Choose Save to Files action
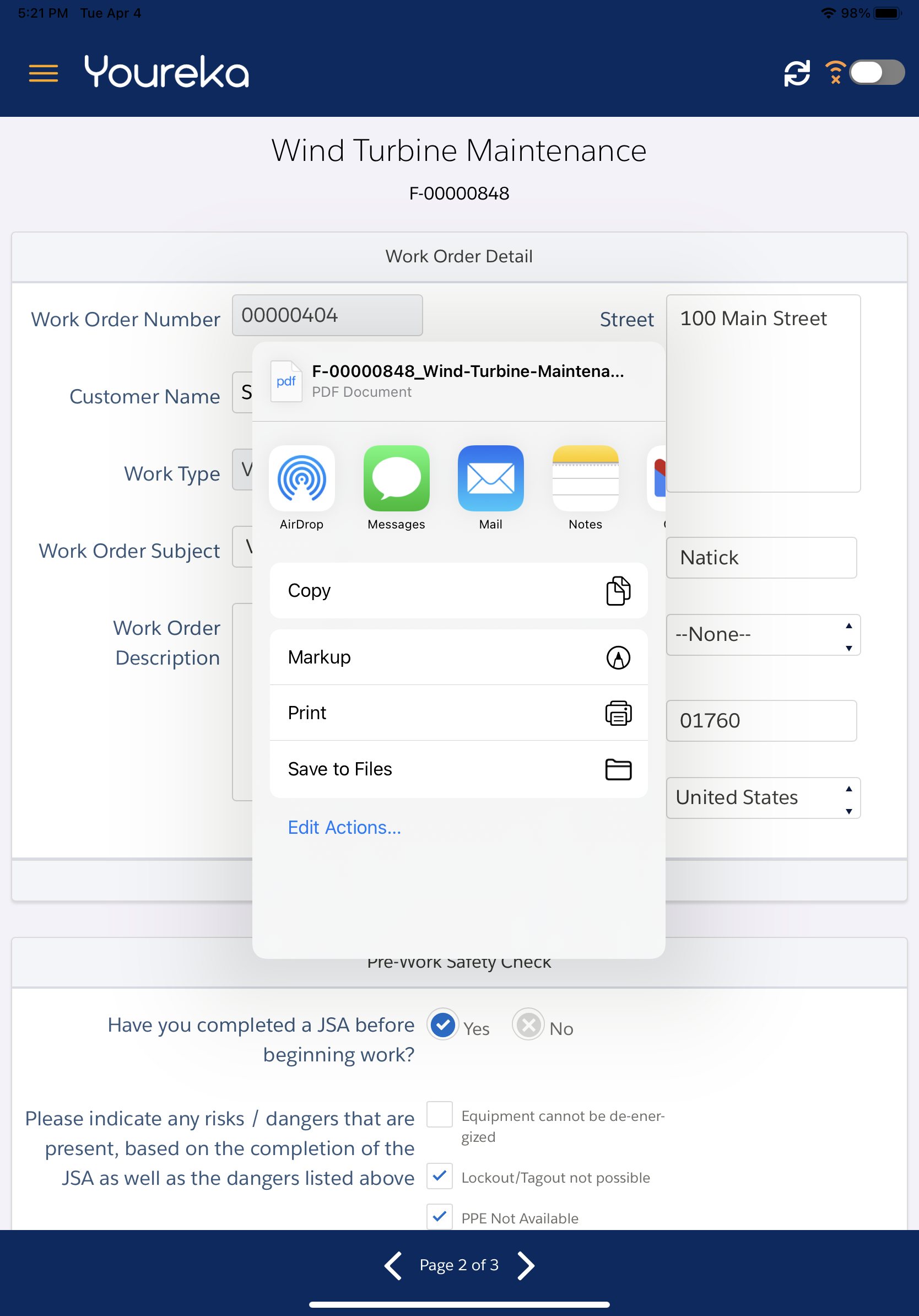Image resolution: width=919 pixels, height=1316 pixels. coord(458,769)
